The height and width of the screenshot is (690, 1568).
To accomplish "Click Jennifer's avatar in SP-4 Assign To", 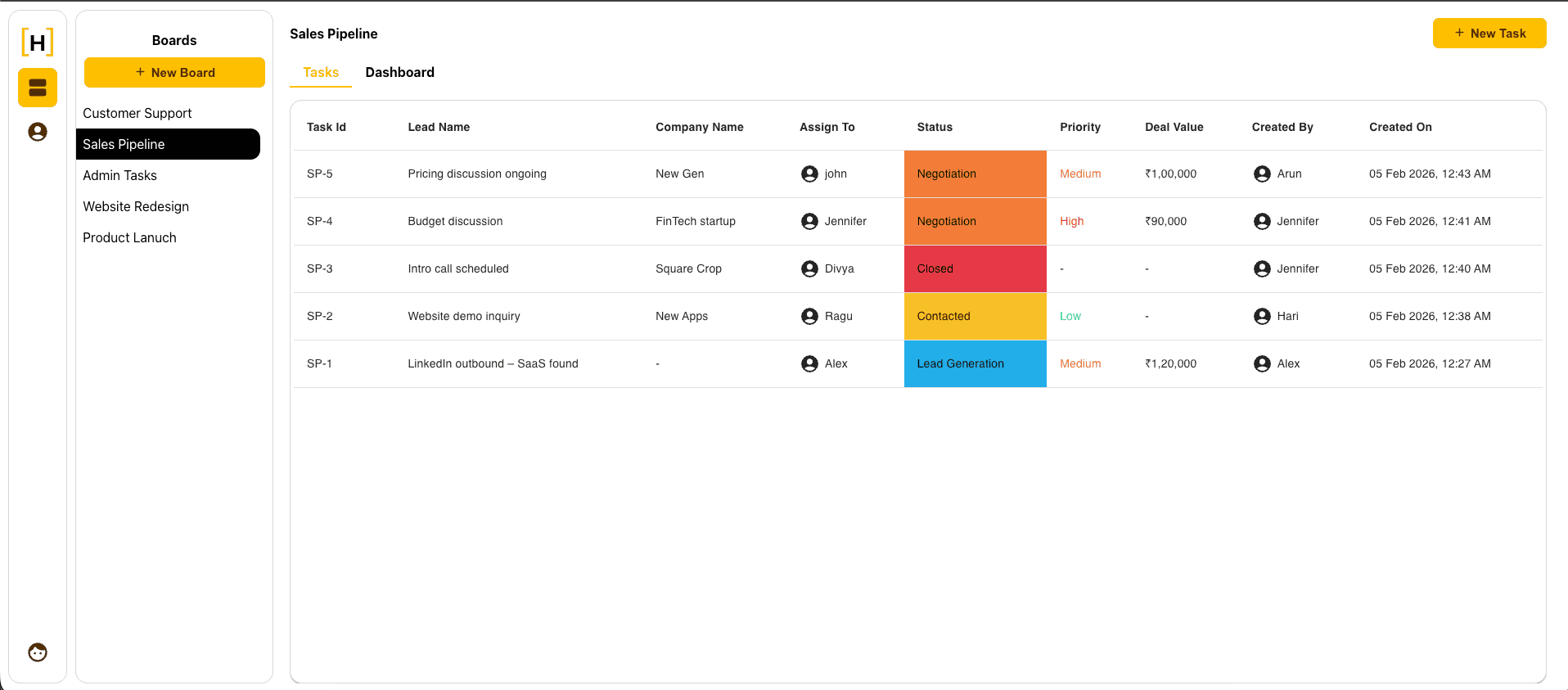I will (x=809, y=221).
